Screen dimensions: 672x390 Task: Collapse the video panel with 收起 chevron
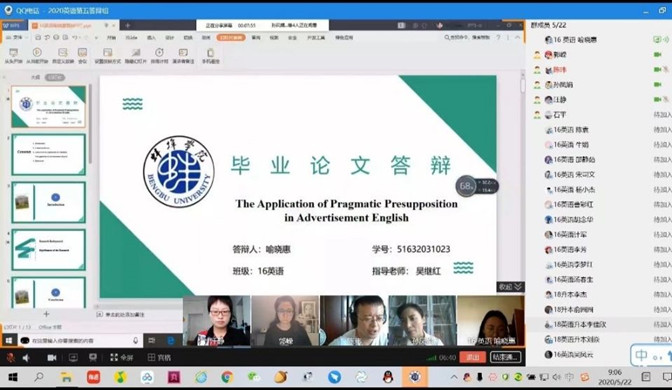[x=510, y=287]
